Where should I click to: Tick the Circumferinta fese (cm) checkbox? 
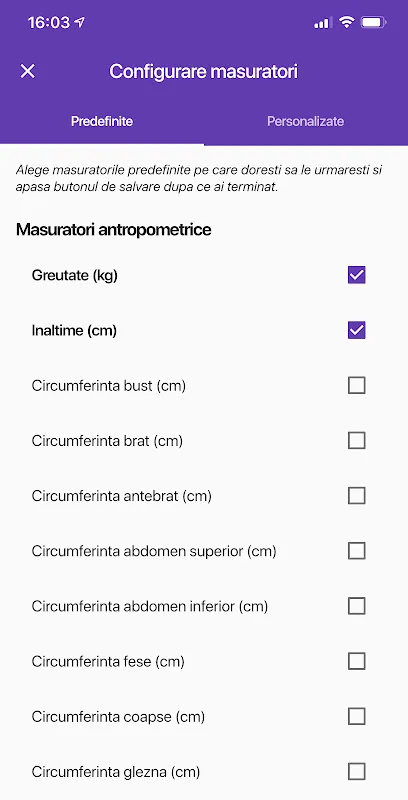click(356, 661)
